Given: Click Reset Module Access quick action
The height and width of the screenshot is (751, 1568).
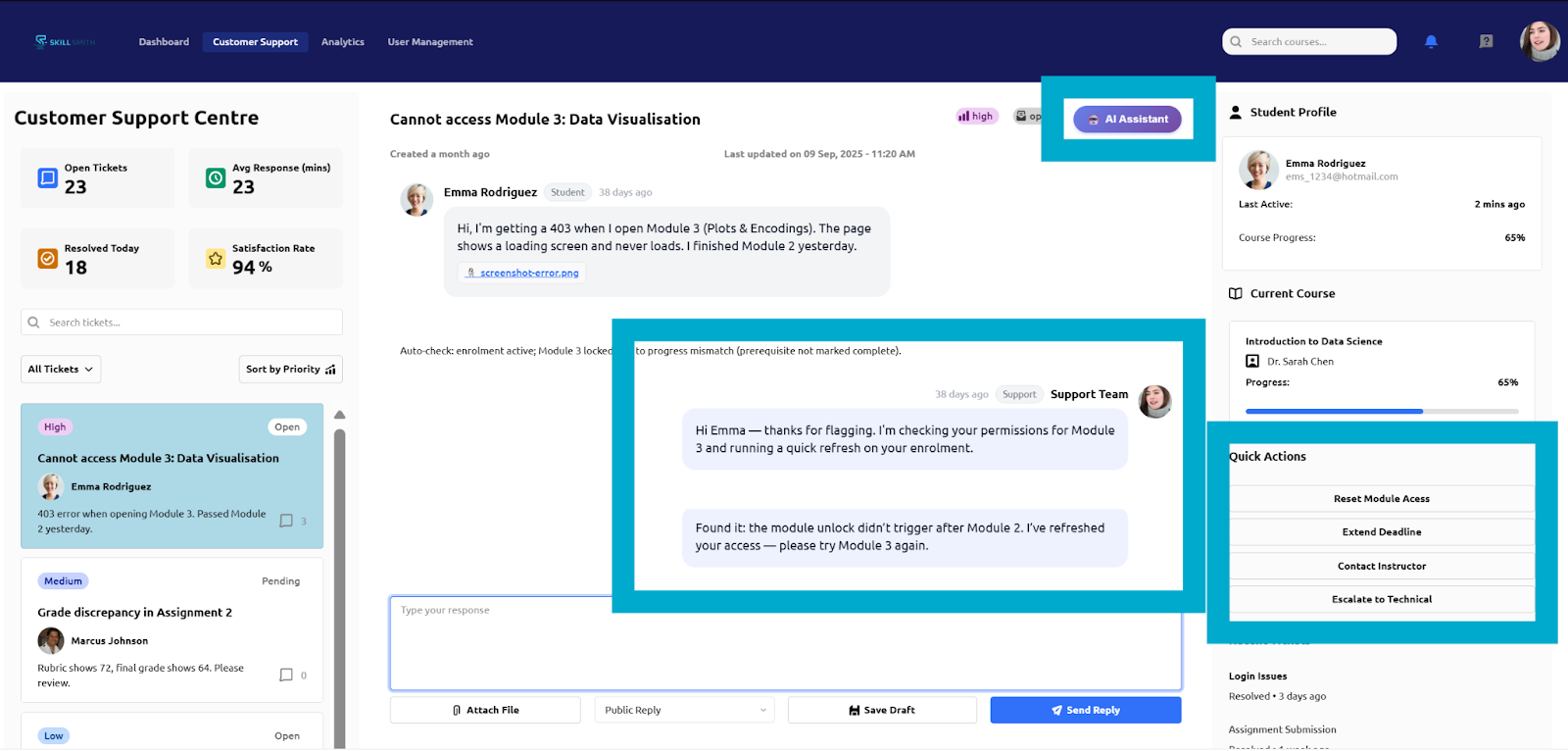Looking at the screenshot, I should click(1382, 499).
